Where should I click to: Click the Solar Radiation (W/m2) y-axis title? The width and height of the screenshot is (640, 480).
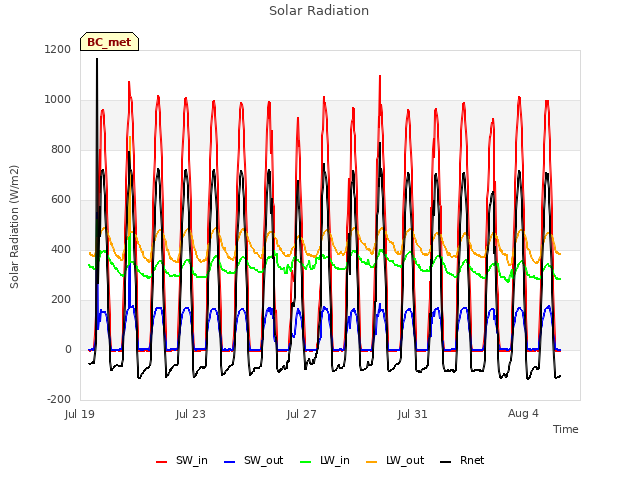14,227
